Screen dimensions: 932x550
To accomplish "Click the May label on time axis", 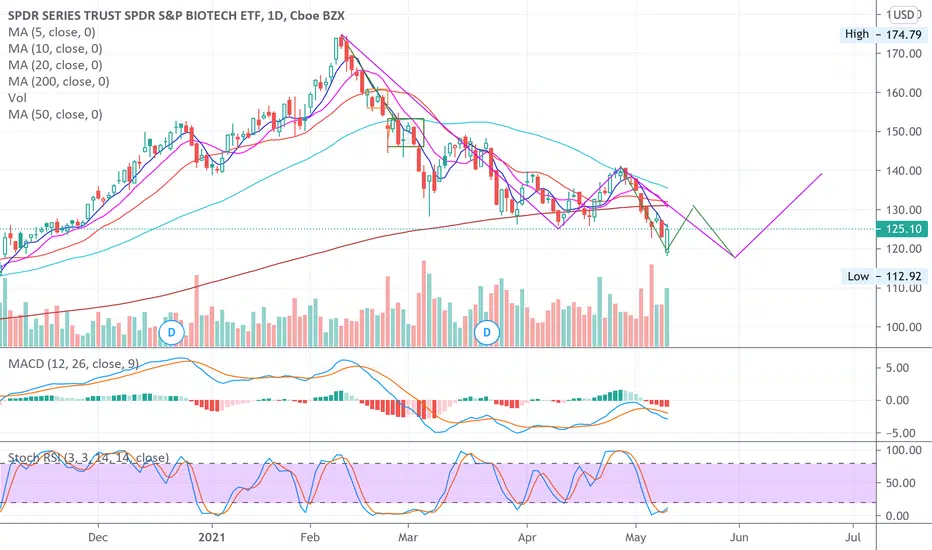I will pos(635,538).
